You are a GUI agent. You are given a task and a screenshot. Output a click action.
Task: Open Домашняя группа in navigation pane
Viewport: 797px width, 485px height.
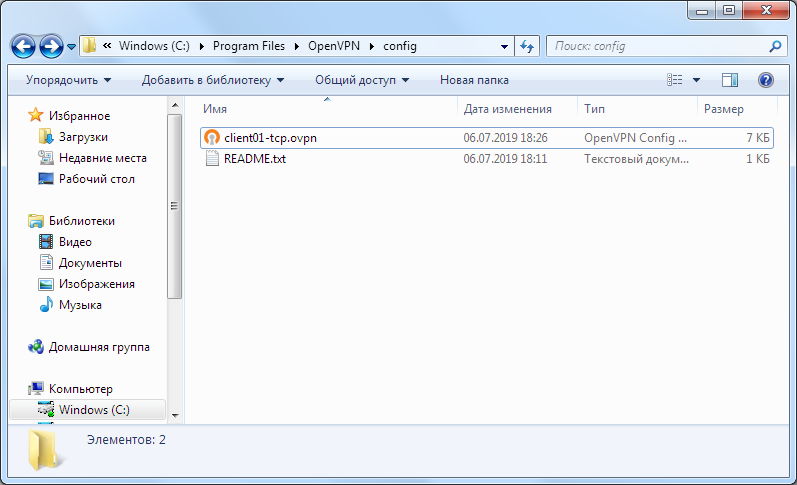pyautogui.click(x=99, y=347)
